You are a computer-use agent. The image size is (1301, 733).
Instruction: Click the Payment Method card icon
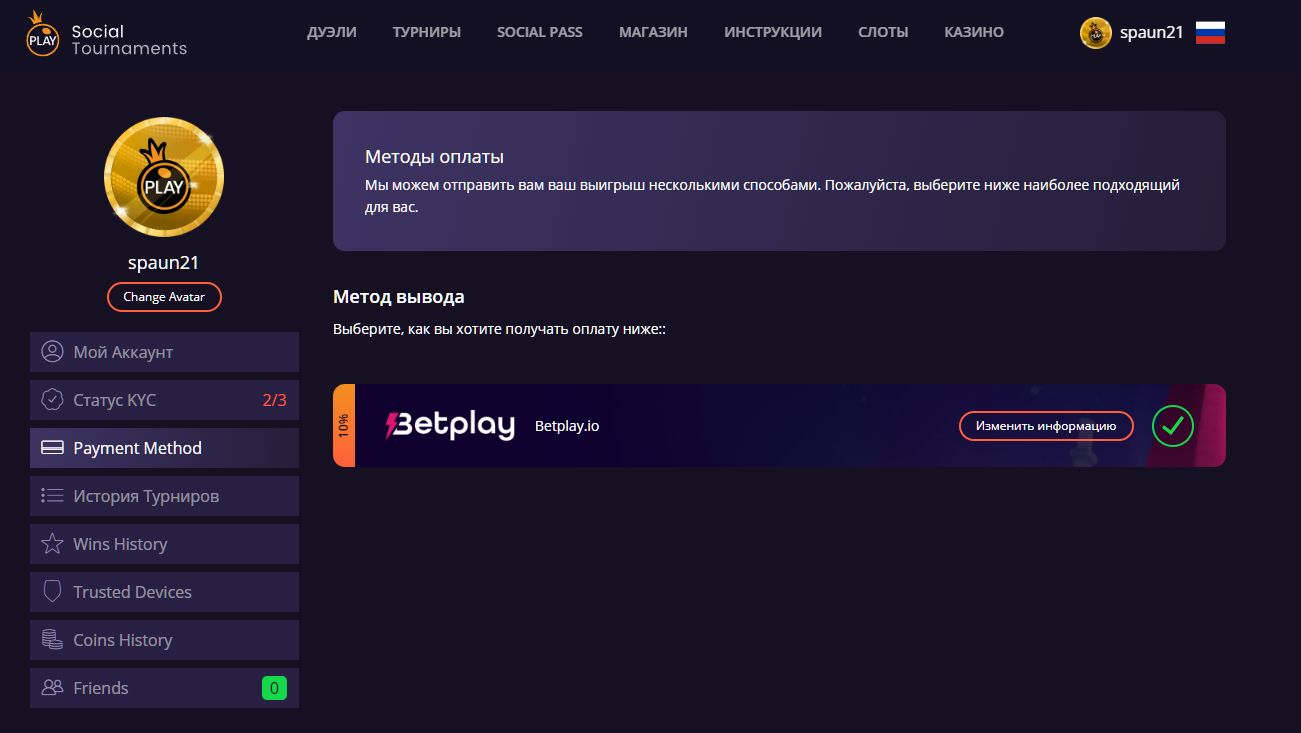click(52, 448)
